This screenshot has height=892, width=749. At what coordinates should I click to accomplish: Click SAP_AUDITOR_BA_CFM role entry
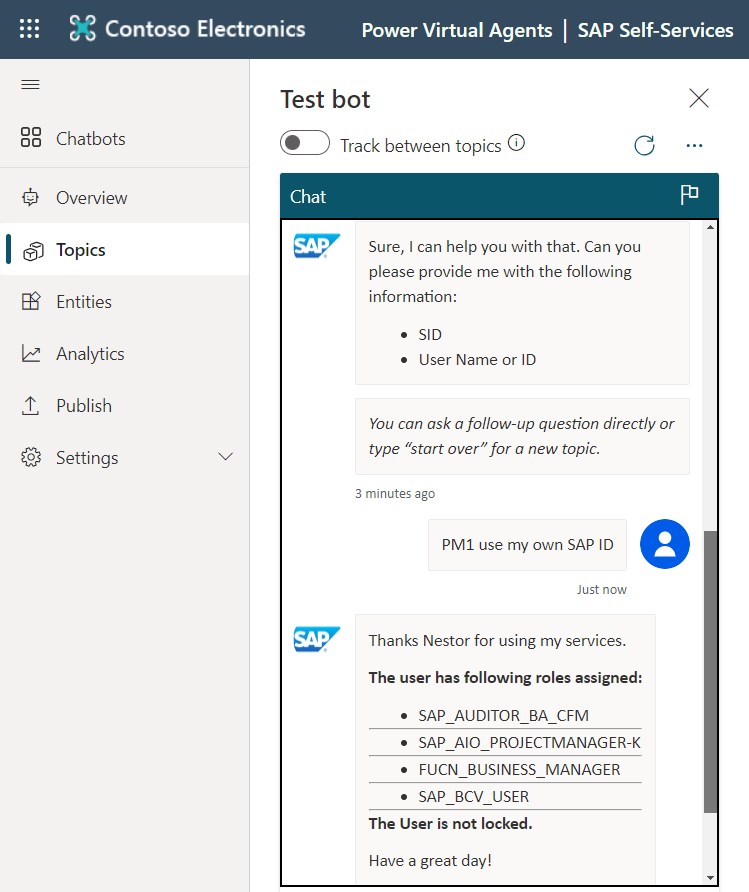503,715
